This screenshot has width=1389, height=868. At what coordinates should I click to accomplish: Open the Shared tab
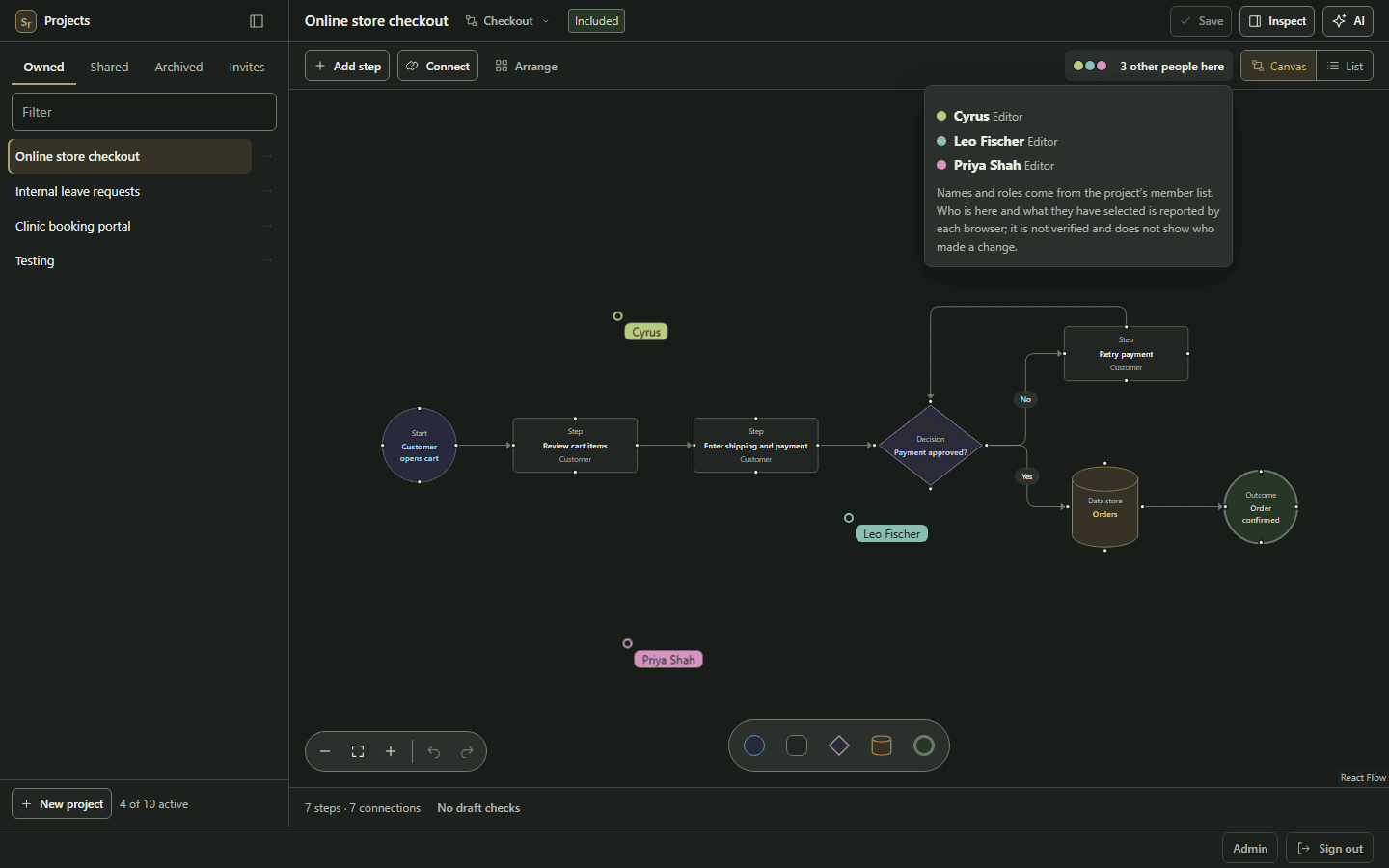click(x=109, y=67)
